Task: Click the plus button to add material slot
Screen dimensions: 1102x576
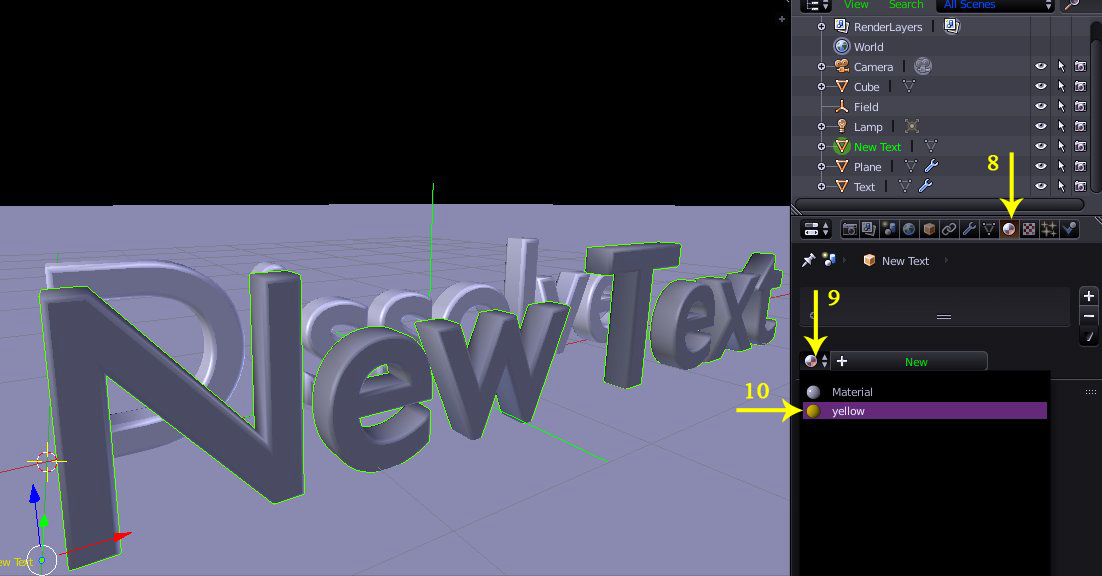Action: tap(1088, 295)
